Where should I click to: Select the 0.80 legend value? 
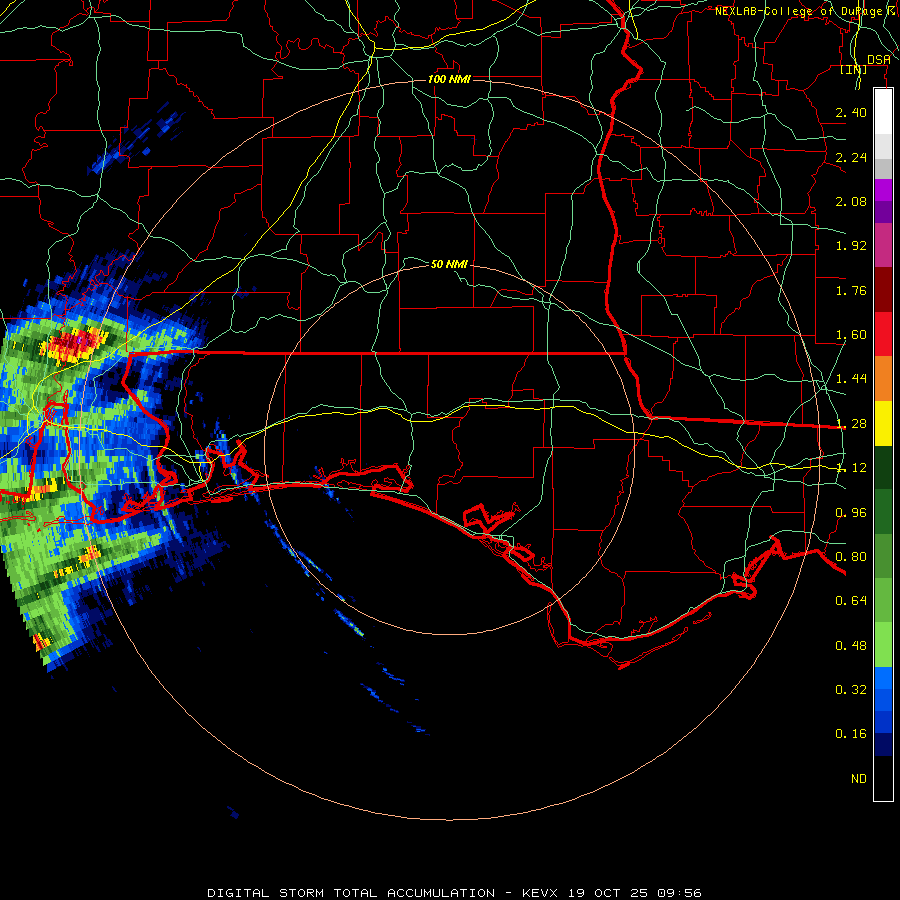tap(851, 557)
